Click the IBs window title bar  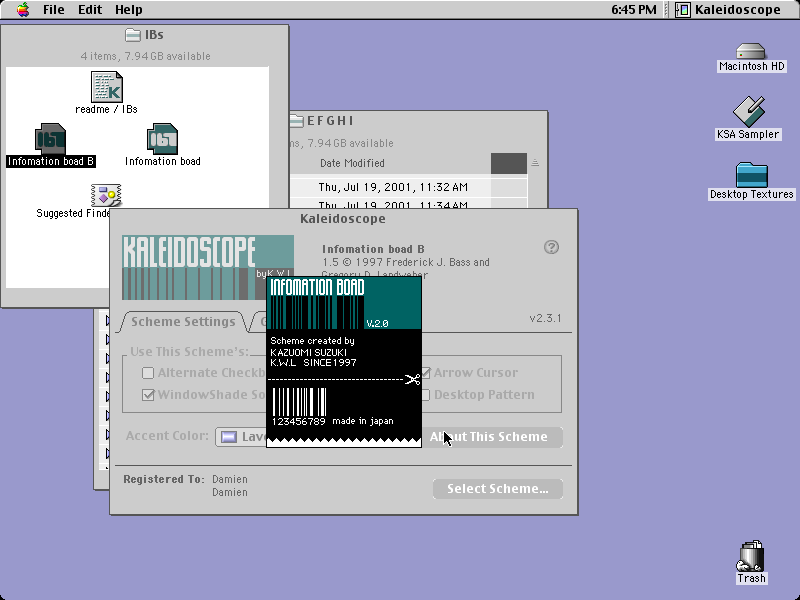tap(145, 35)
